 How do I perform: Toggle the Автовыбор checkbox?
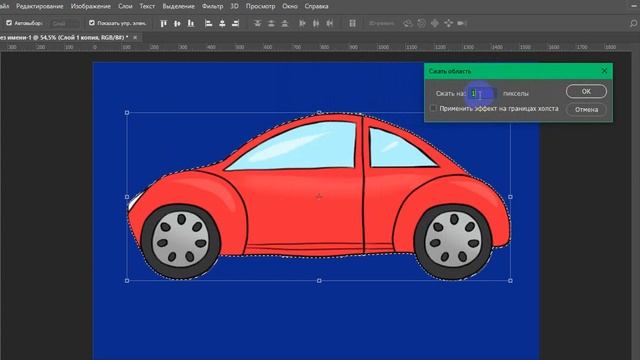click(9, 23)
